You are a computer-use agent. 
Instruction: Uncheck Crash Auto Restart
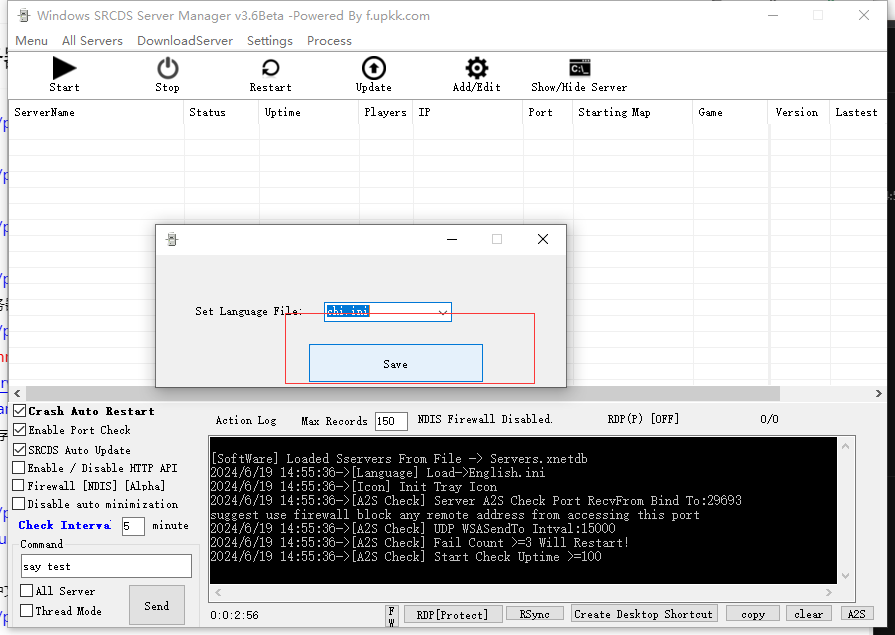[x=20, y=411]
